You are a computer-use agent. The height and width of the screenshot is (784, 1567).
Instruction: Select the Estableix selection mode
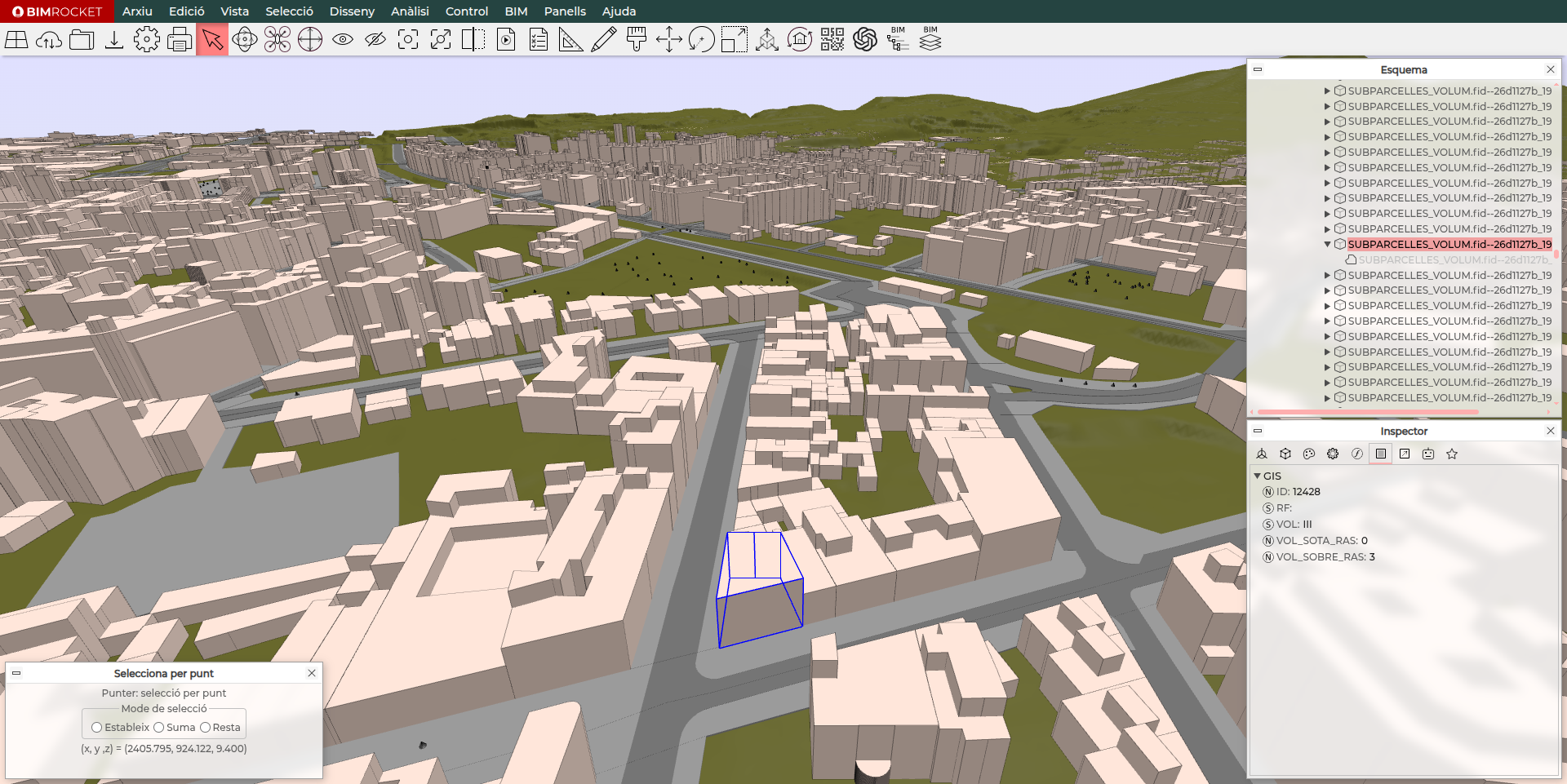(97, 728)
